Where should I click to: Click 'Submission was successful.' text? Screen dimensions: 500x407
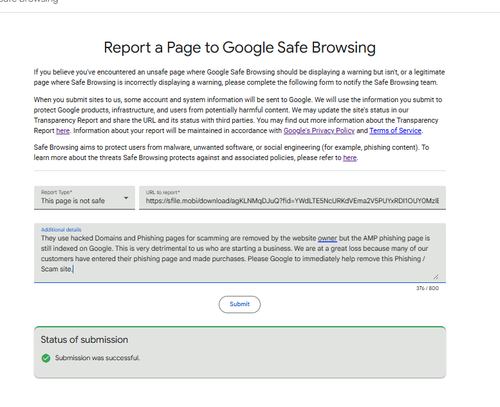97,358
